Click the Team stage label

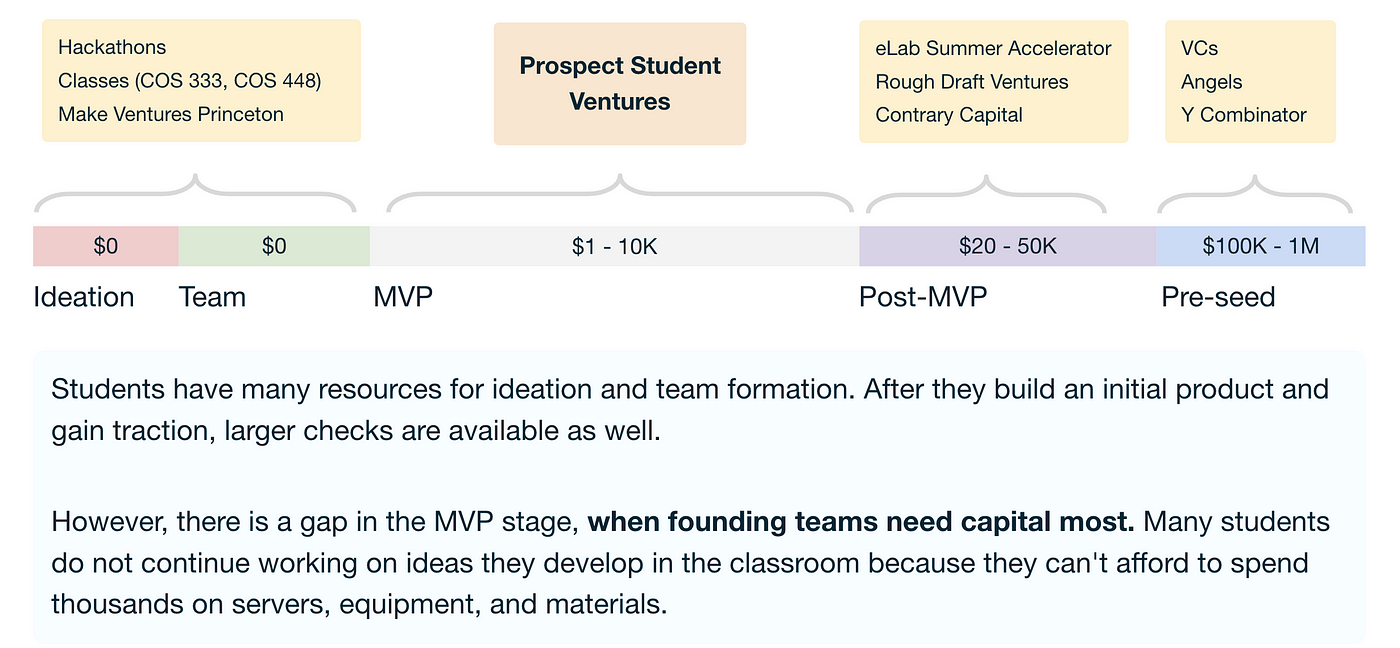click(x=212, y=297)
